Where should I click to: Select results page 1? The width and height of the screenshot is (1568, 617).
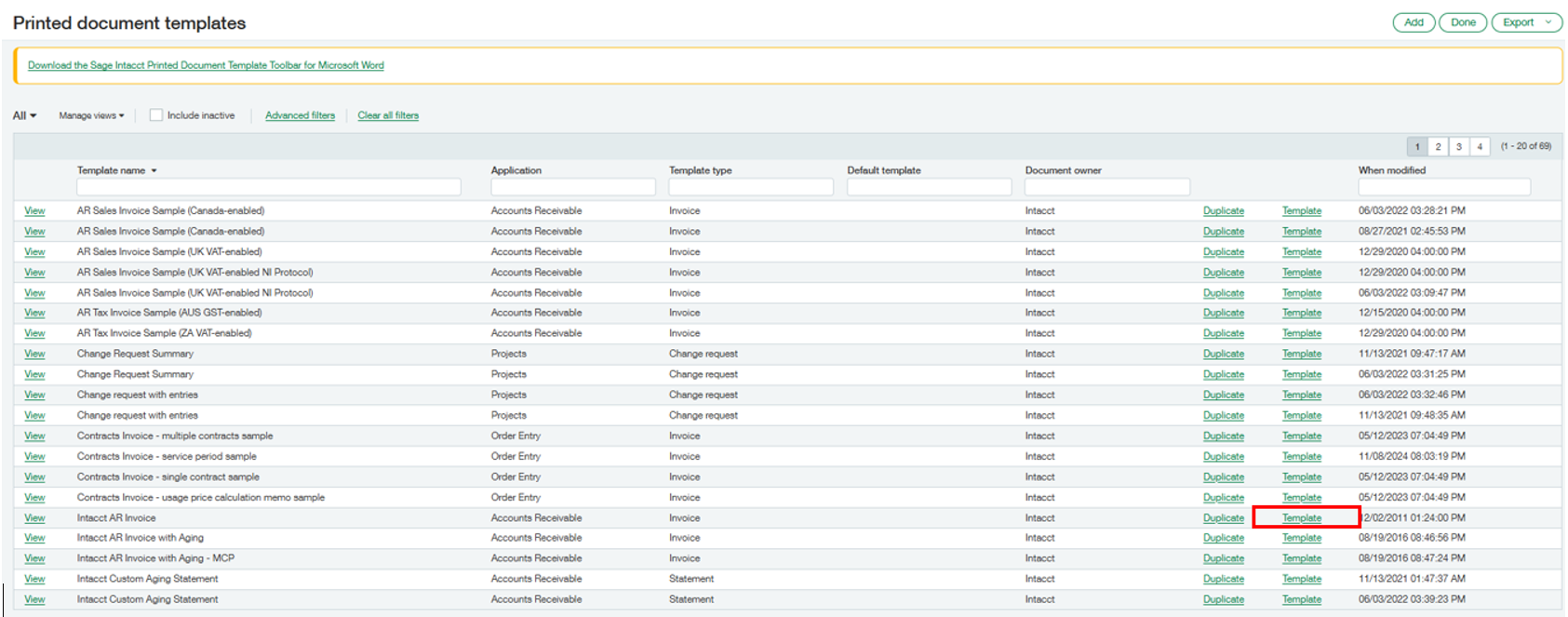pos(1417,146)
